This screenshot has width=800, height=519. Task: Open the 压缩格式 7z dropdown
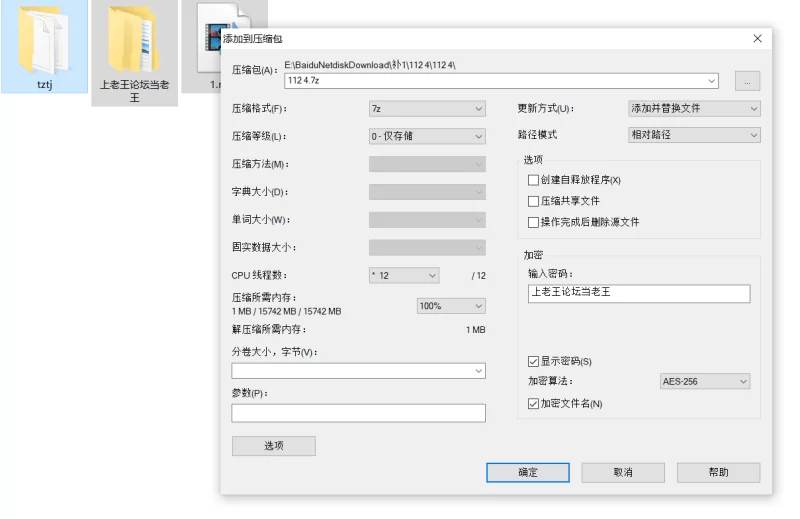pyautogui.click(x=427, y=109)
